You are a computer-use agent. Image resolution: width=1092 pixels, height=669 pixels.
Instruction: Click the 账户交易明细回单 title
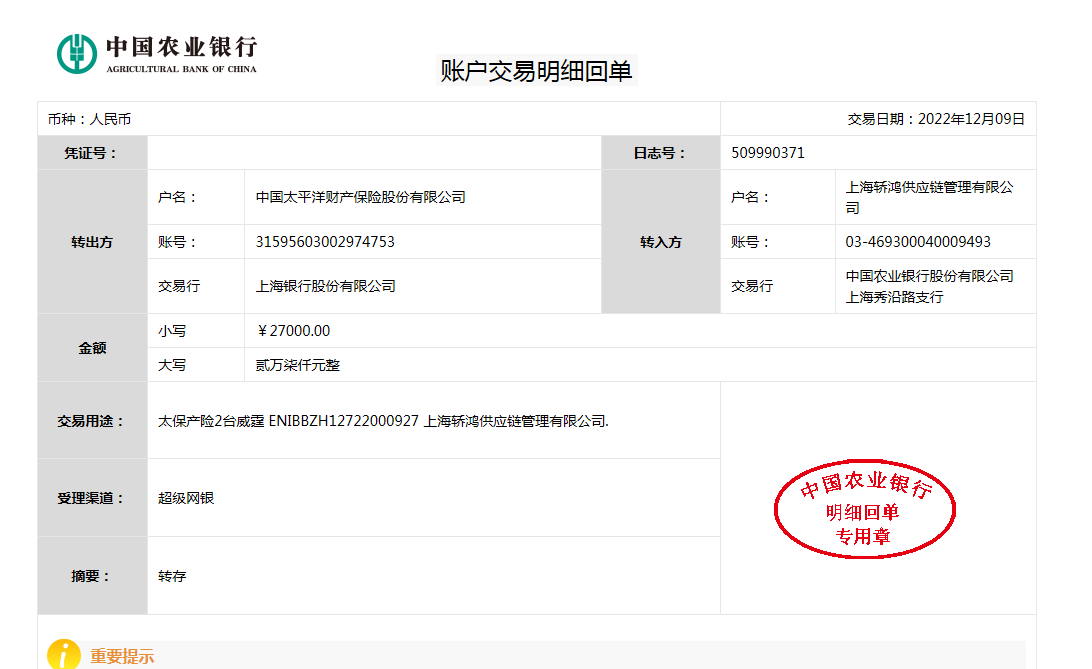537,71
